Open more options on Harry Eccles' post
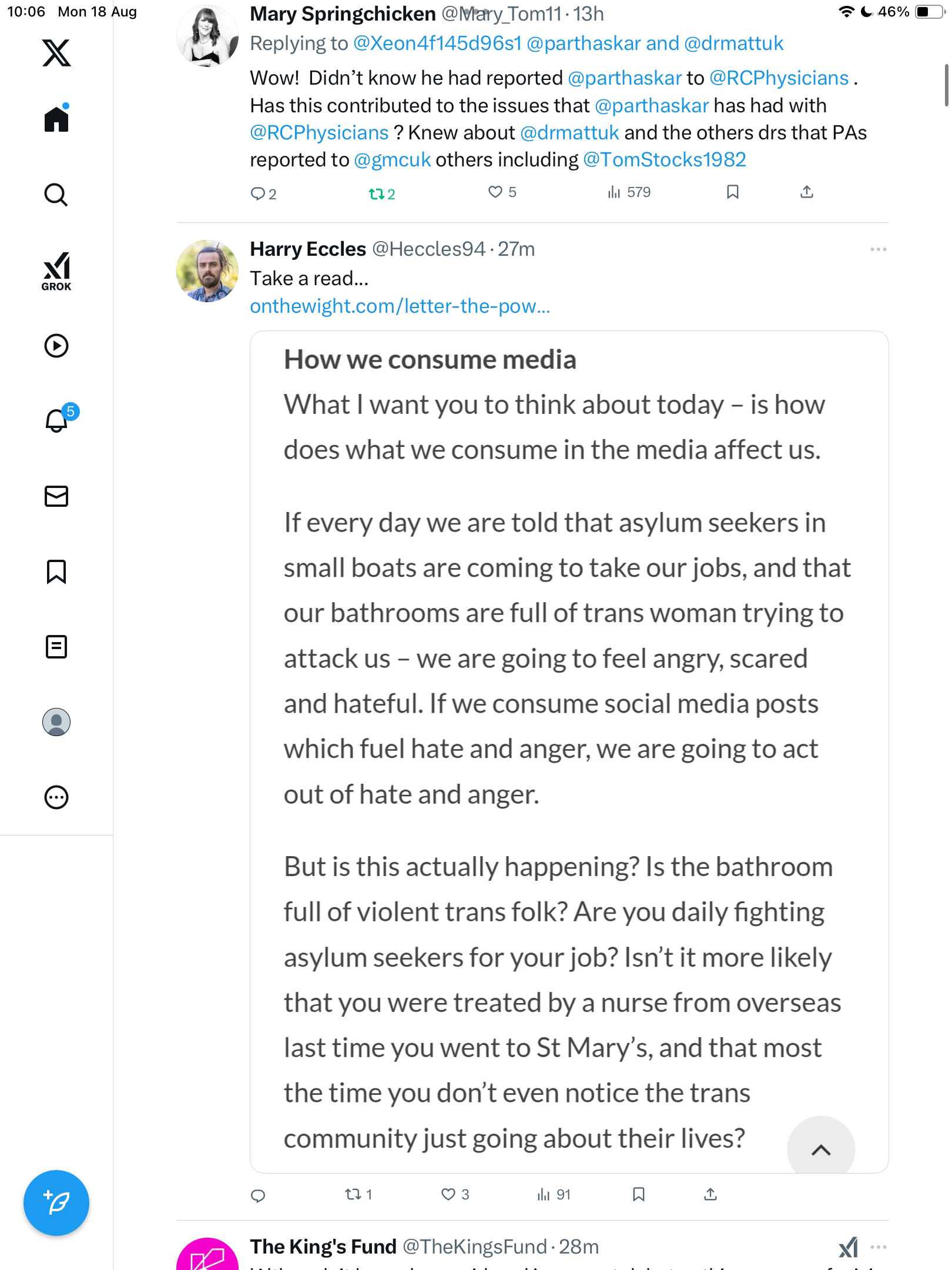Screen dimensions: 952x1270 click(878, 249)
